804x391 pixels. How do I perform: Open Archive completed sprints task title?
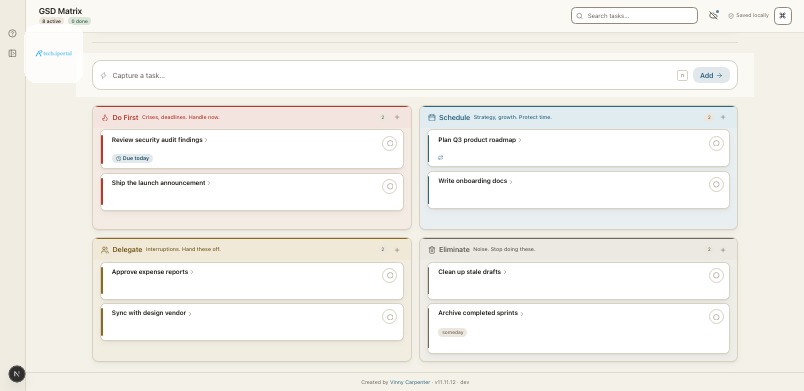click(x=478, y=313)
